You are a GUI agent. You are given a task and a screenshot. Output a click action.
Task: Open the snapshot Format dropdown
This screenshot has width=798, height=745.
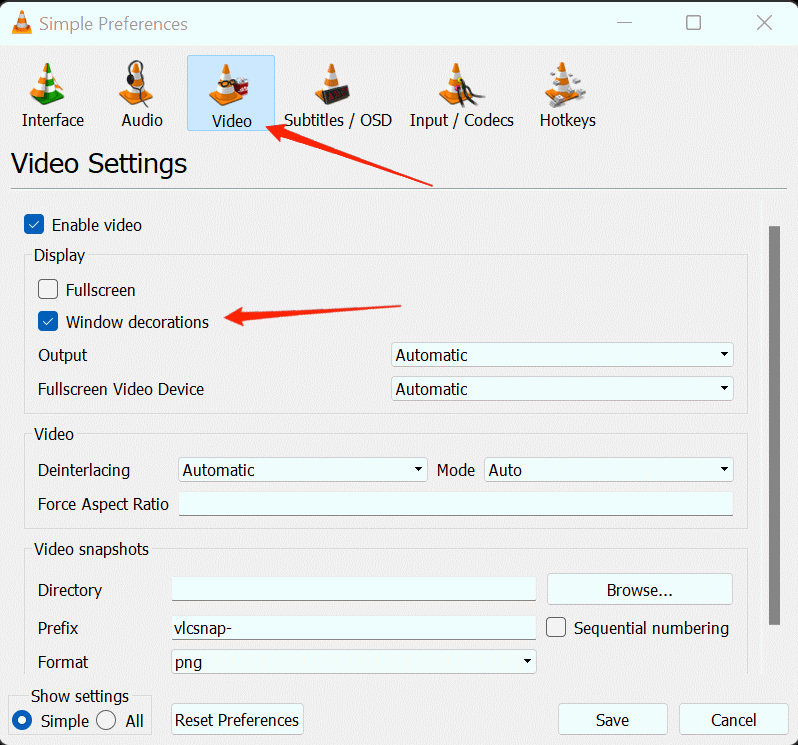click(354, 662)
